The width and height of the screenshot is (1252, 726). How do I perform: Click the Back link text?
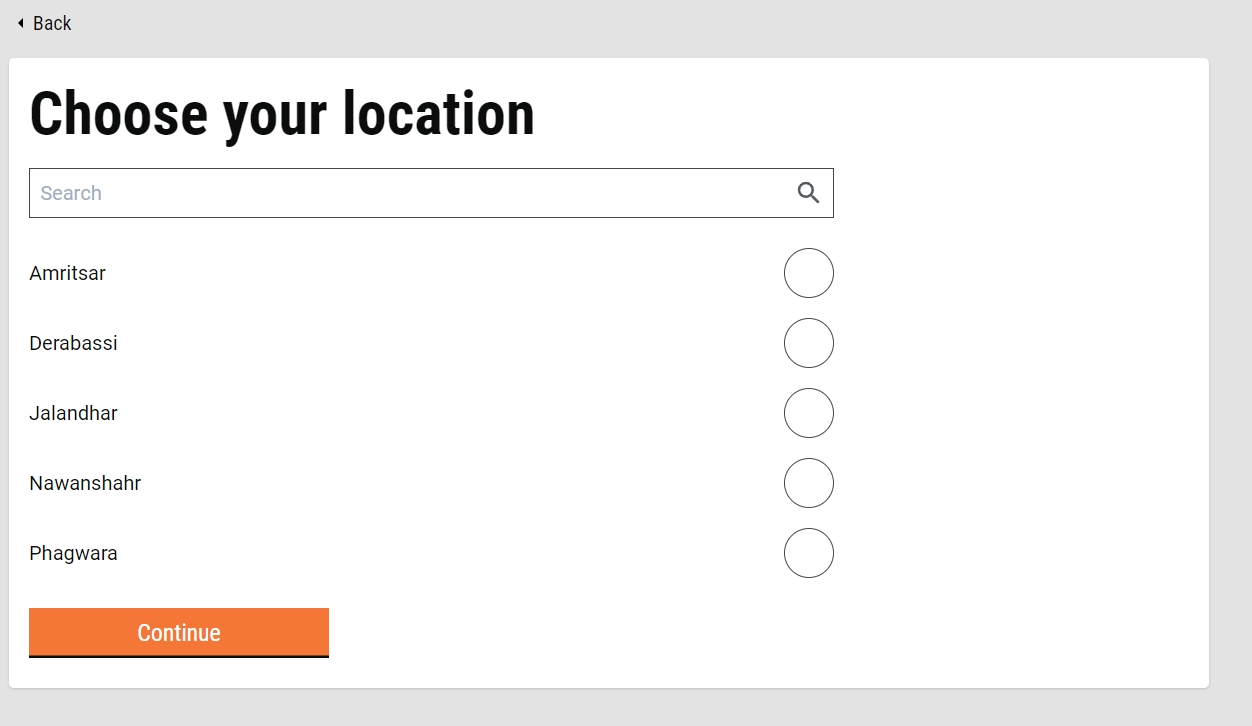pos(52,23)
